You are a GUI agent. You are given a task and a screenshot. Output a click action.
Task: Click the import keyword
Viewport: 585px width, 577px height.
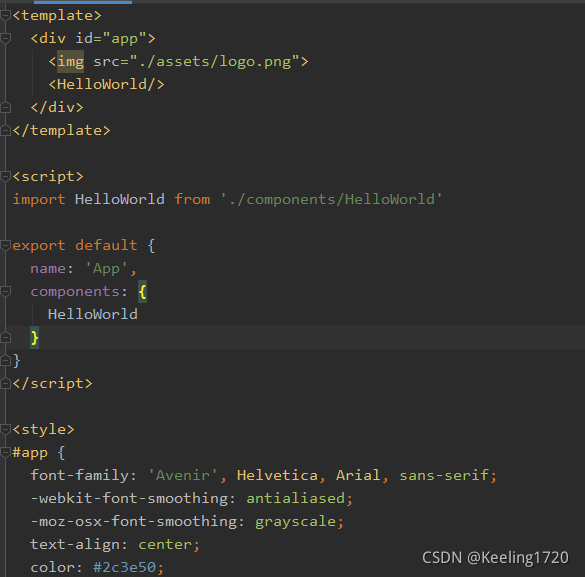tap(39, 199)
